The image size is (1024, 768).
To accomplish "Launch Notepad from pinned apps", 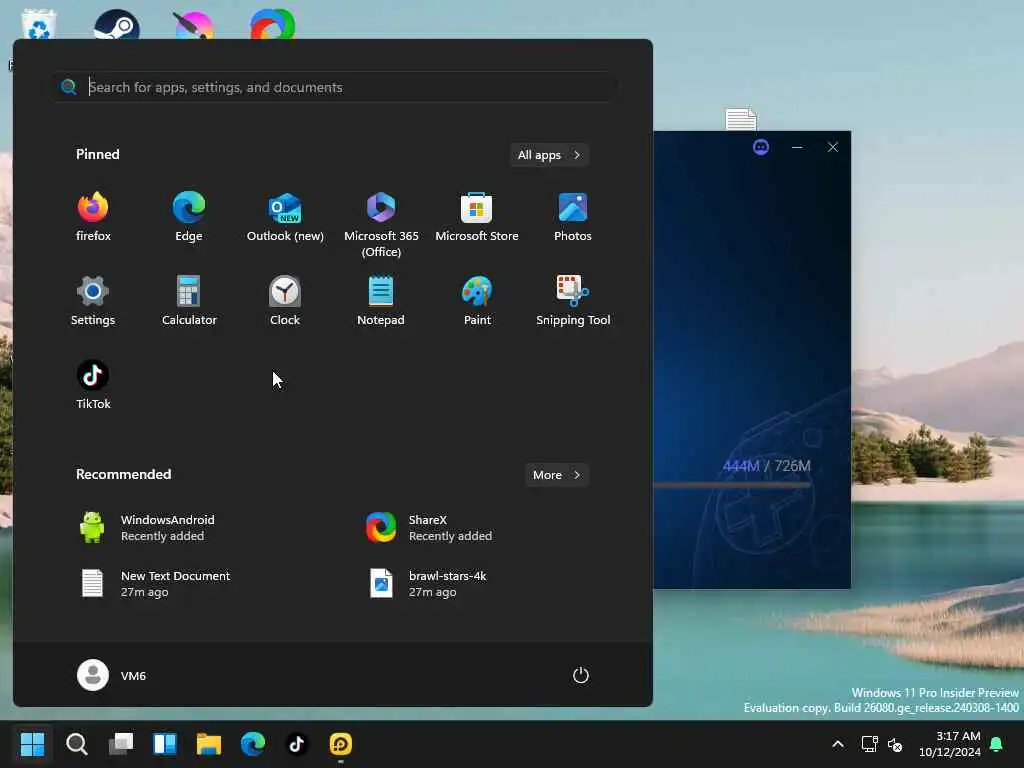I will (381, 301).
